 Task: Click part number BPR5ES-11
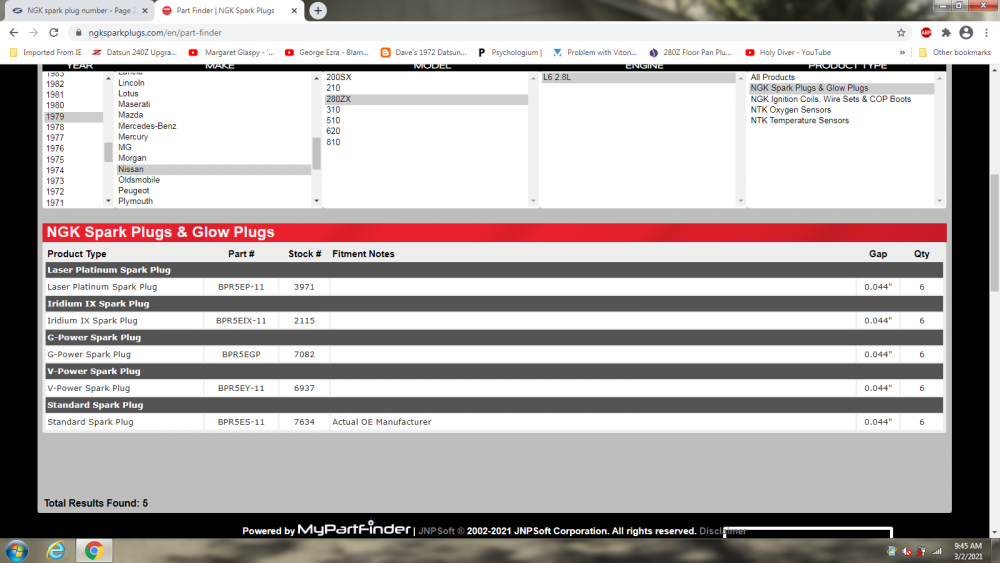coord(241,422)
